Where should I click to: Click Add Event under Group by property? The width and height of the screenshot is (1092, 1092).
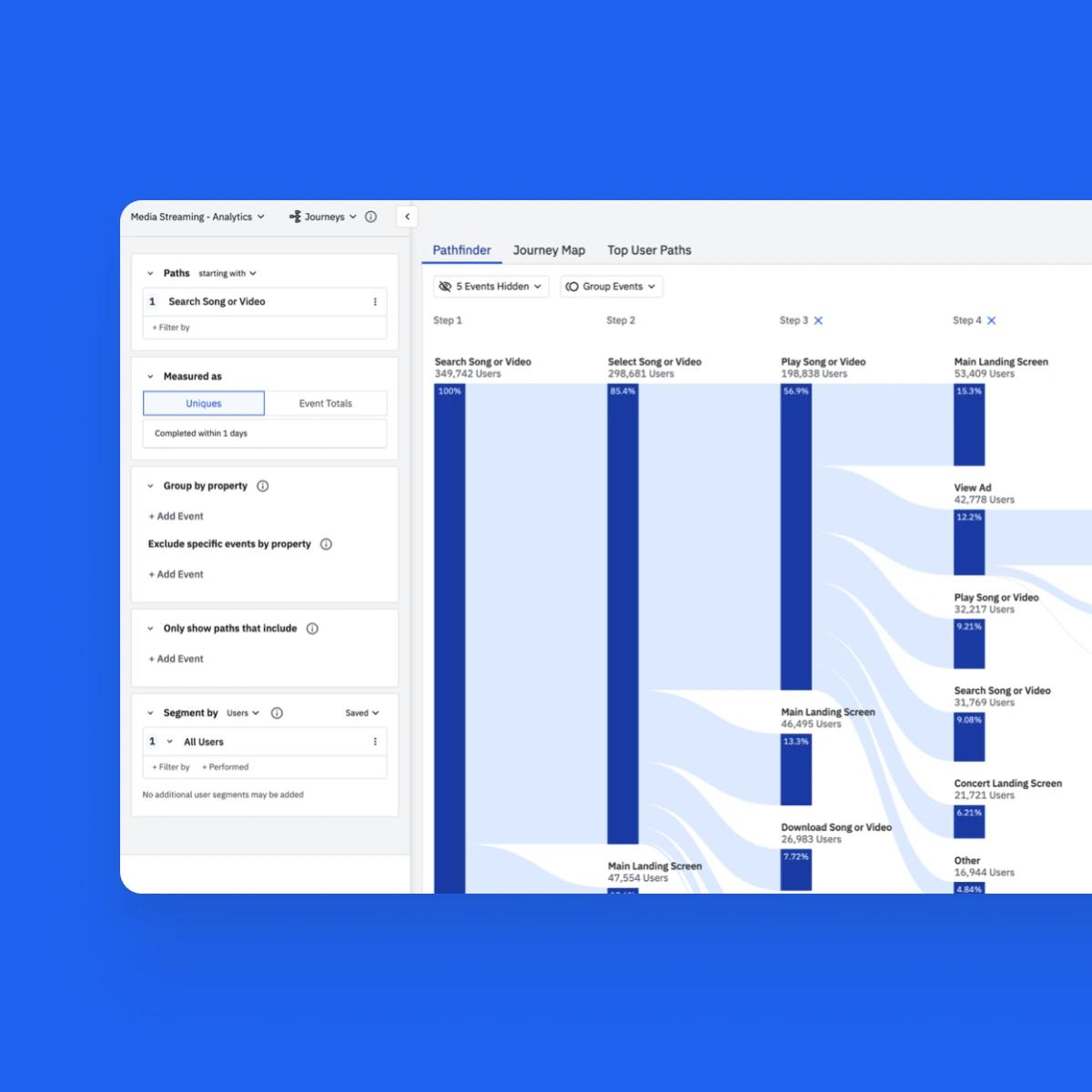coord(177,516)
